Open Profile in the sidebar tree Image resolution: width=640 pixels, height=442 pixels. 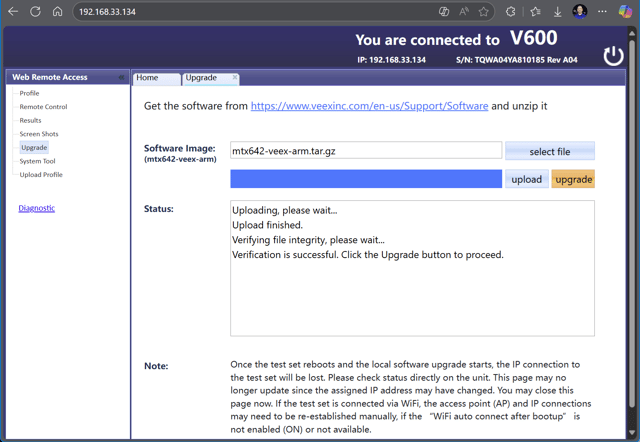click(x=29, y=93)
